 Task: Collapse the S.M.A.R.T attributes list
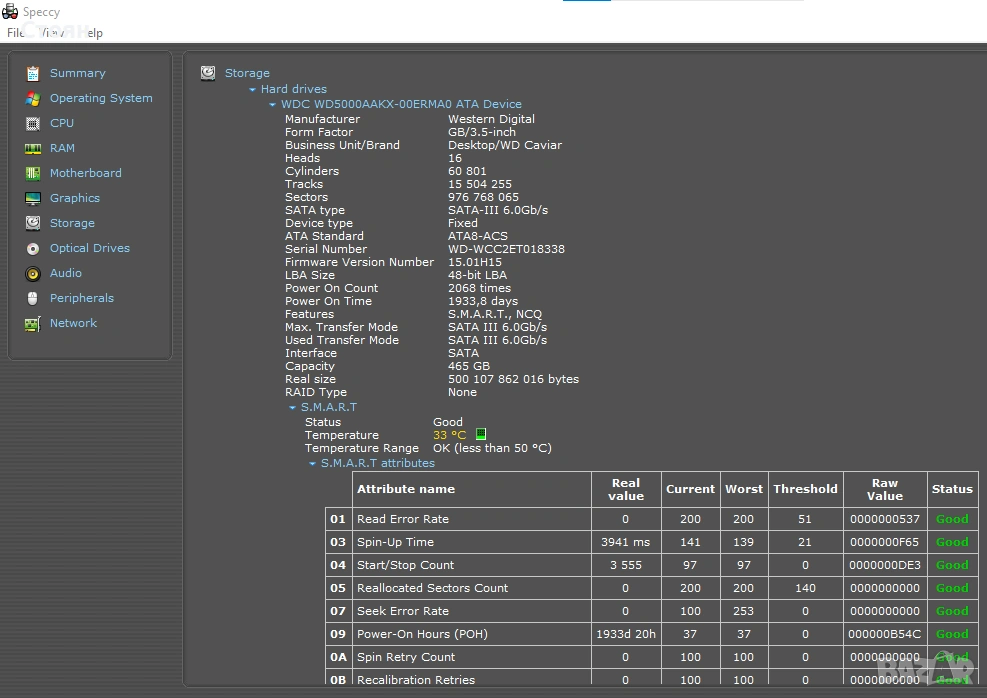point(313,464)
